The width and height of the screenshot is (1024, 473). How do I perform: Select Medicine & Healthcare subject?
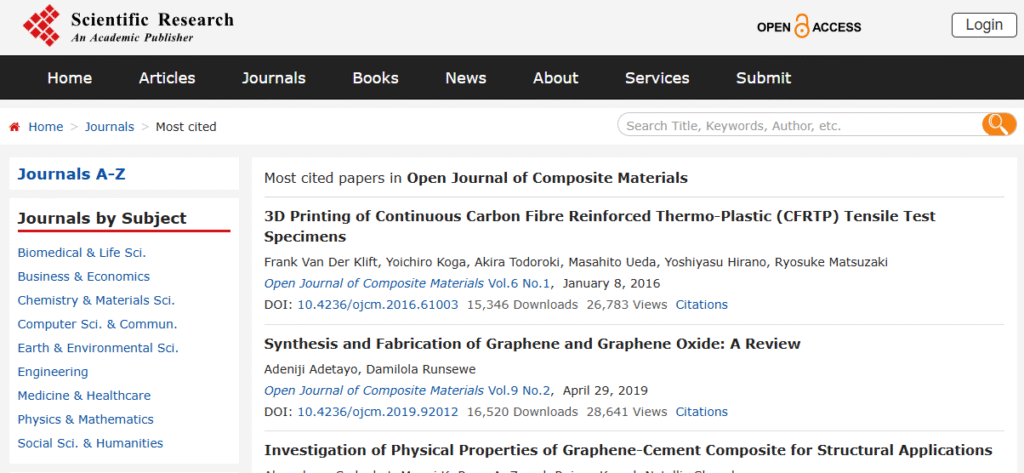[84, 395]
